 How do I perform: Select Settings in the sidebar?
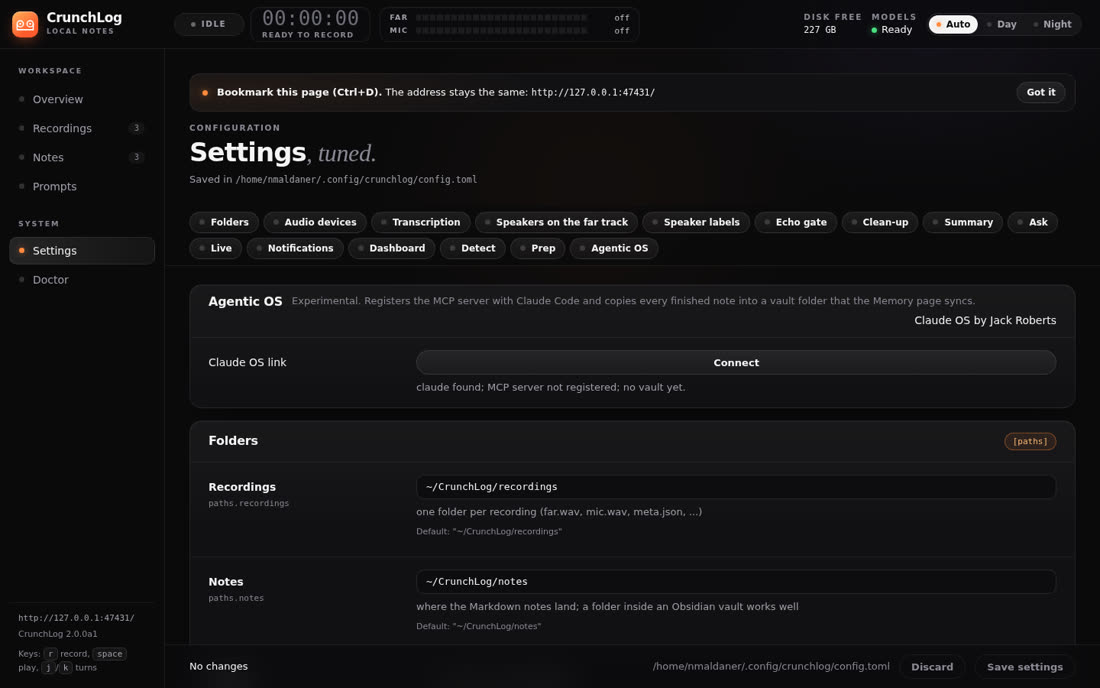click(x=82, y=250)
